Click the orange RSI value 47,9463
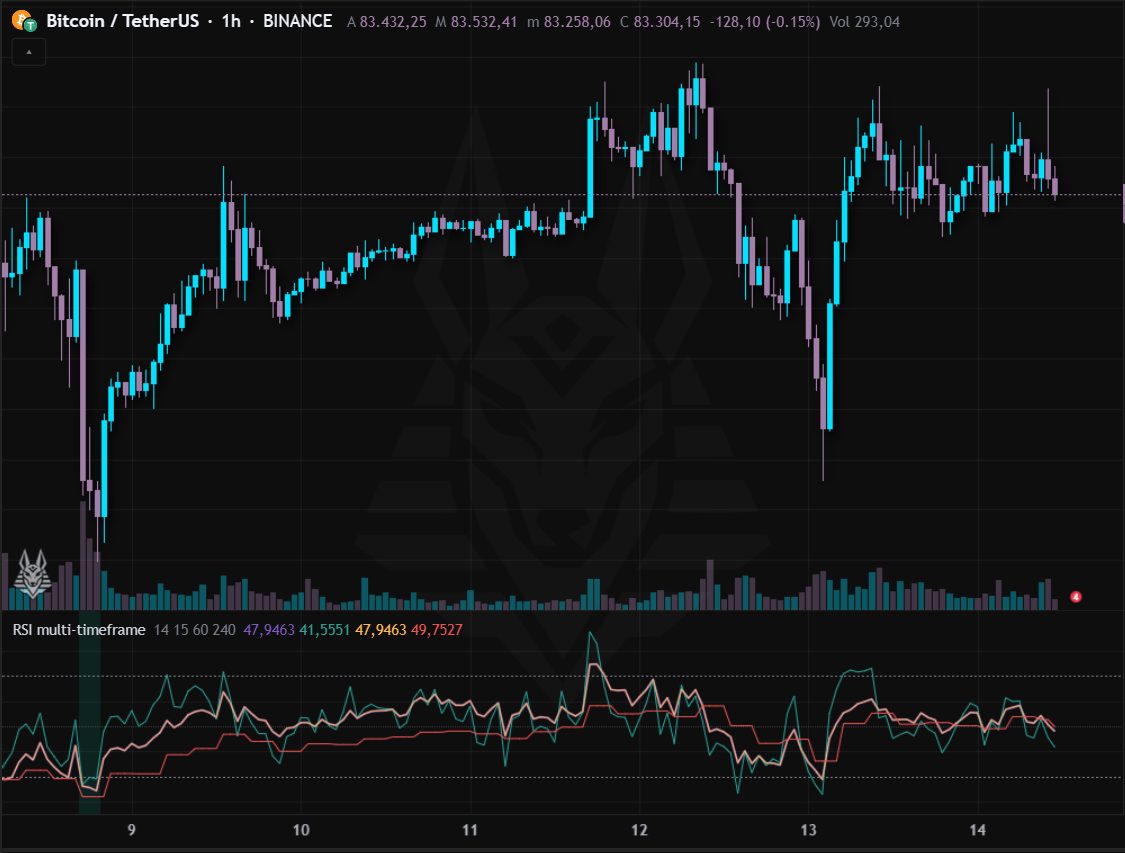 tap(380, 630)
